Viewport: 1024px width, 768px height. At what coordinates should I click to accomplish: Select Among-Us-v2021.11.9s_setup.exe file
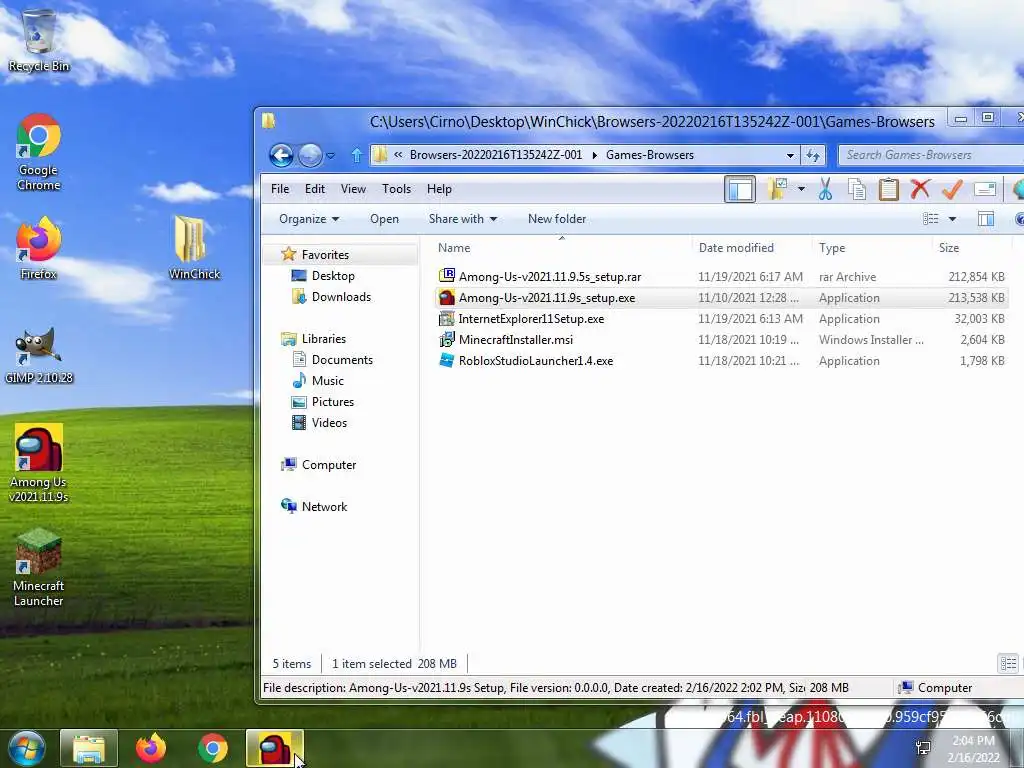(722, 298)
